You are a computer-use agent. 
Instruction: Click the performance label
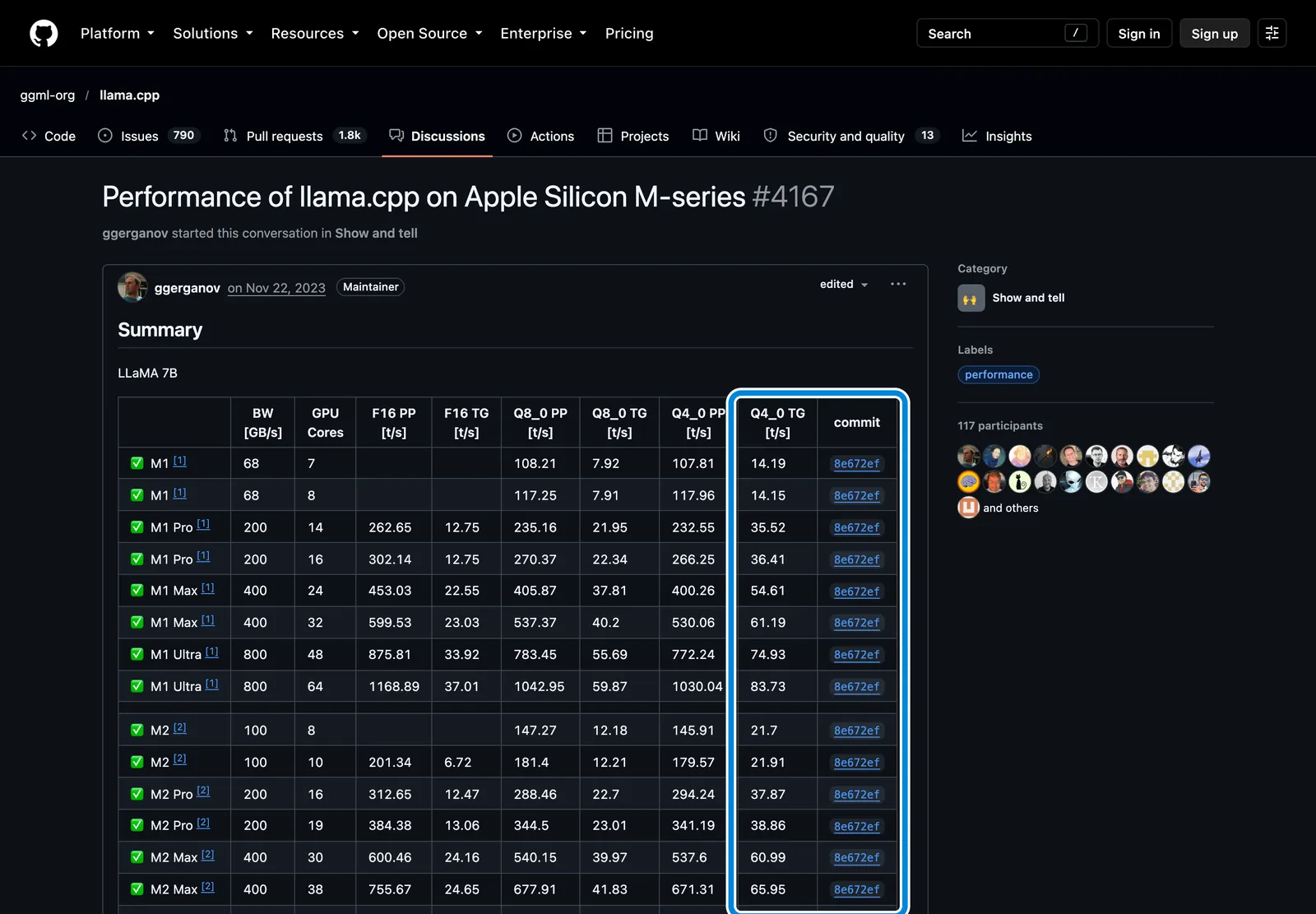pos(999,374)
